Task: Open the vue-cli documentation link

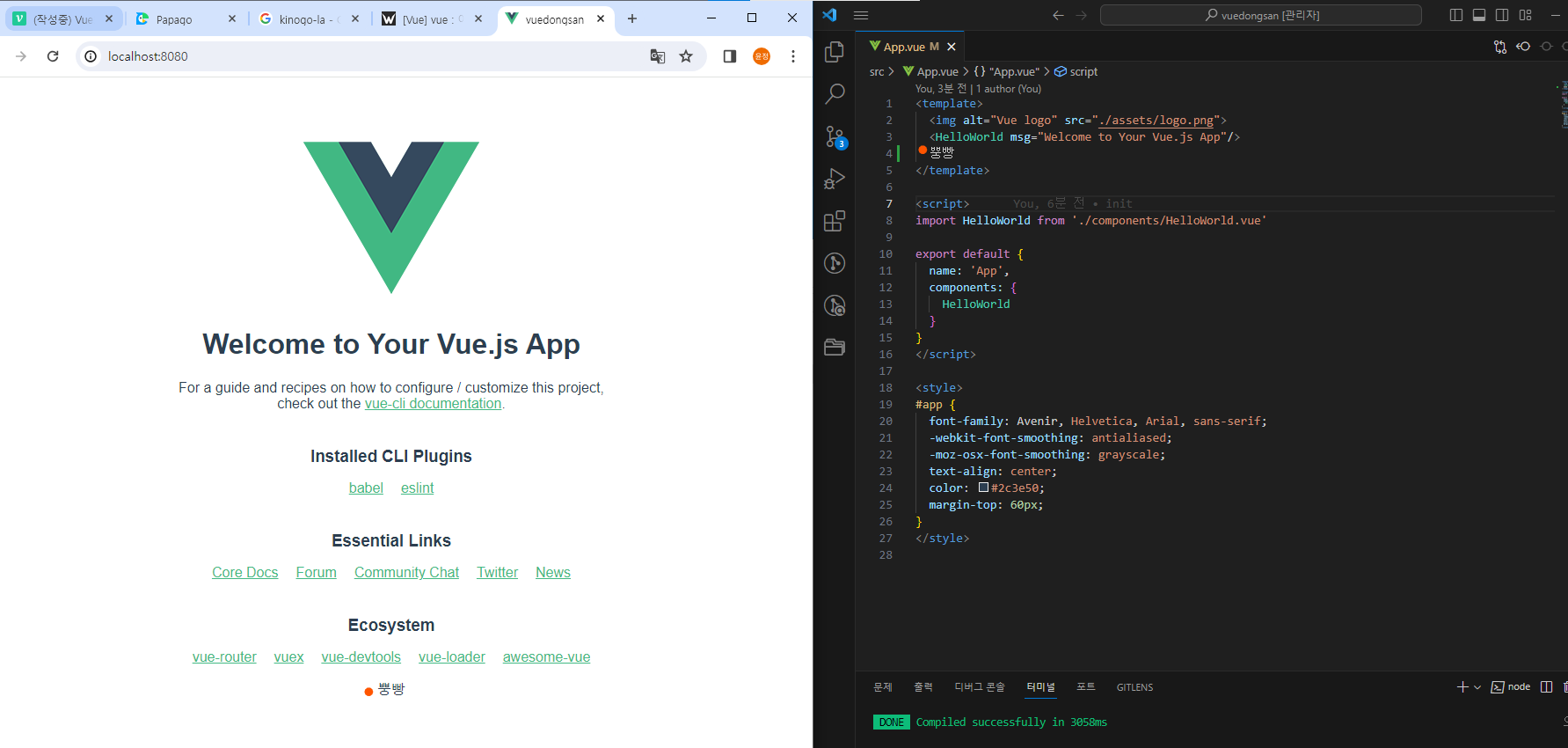Action: pos(433,404)
